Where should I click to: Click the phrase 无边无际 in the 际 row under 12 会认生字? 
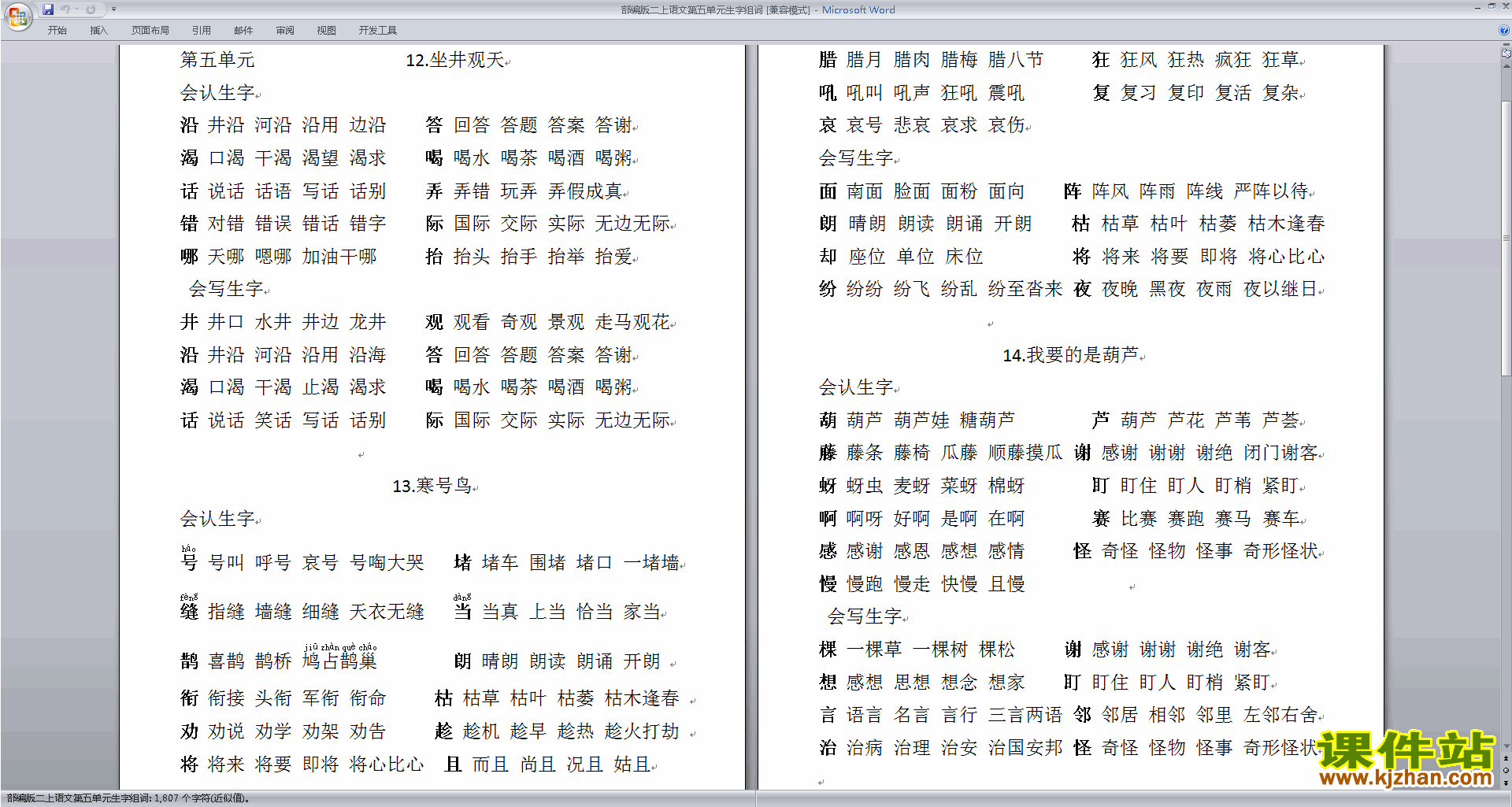pyautogui.click(x=632, y=224)
